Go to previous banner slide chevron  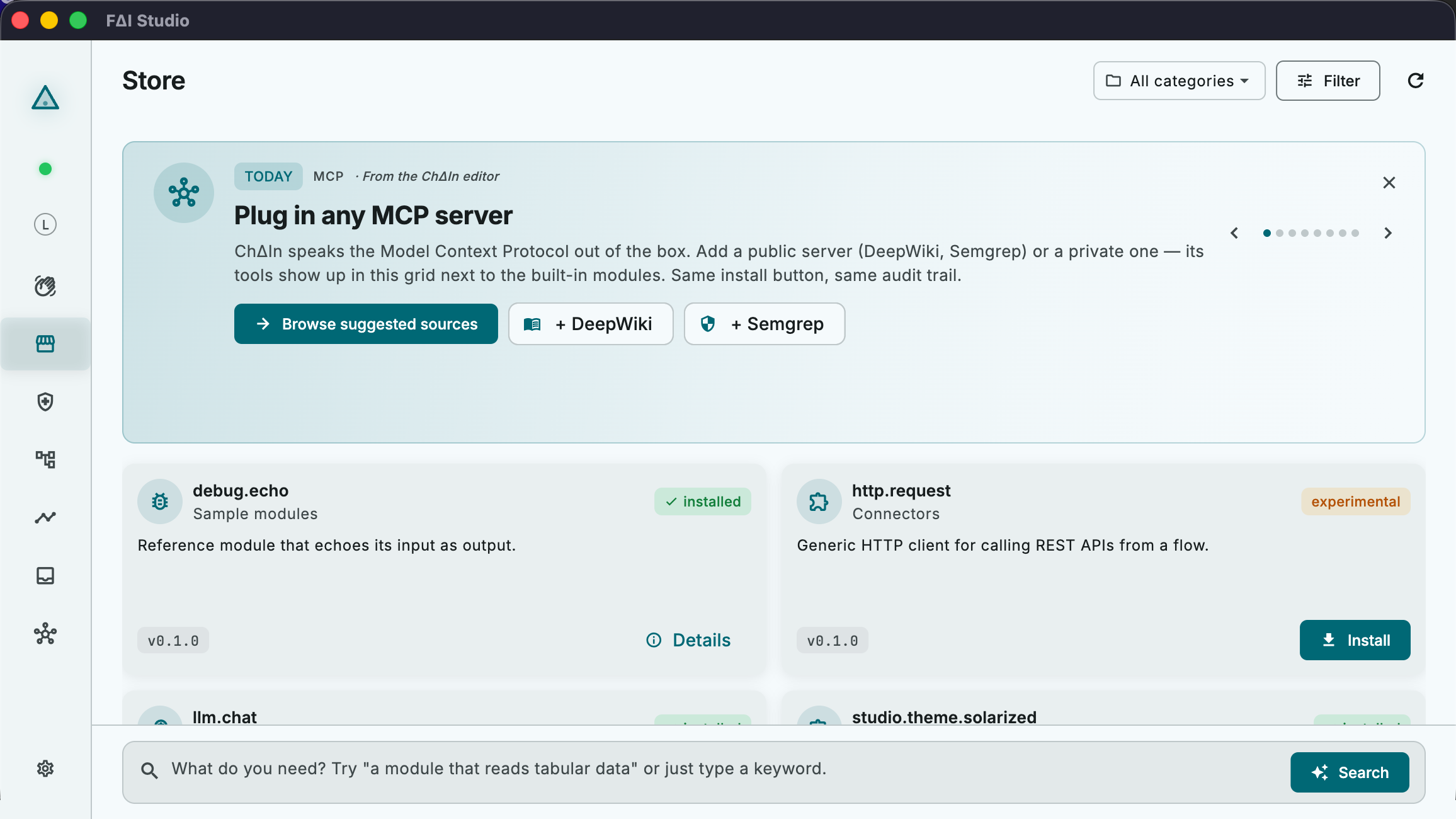click(x=1234, y=233)
